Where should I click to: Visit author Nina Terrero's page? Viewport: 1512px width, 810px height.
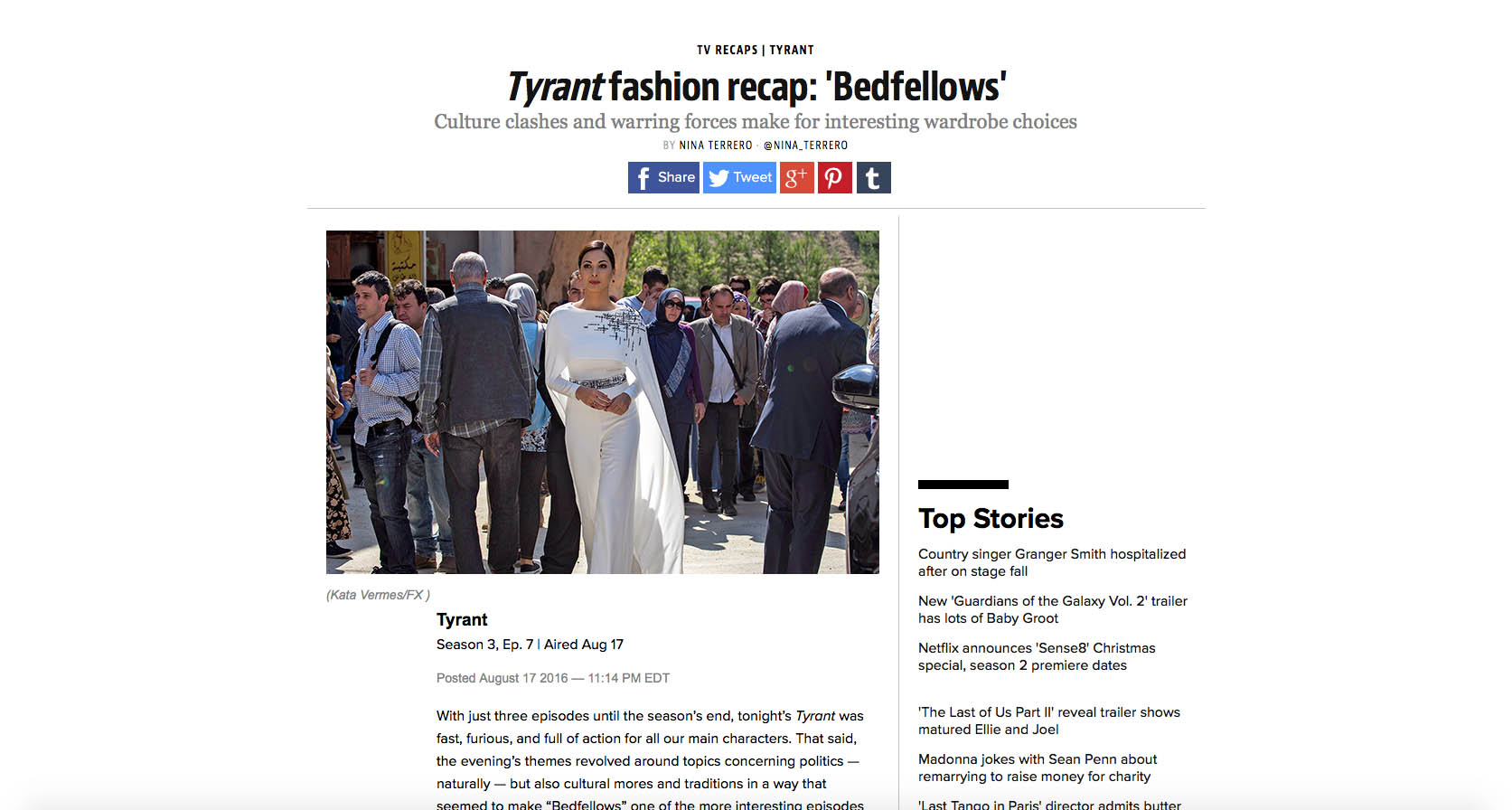(x=716, y=145)
